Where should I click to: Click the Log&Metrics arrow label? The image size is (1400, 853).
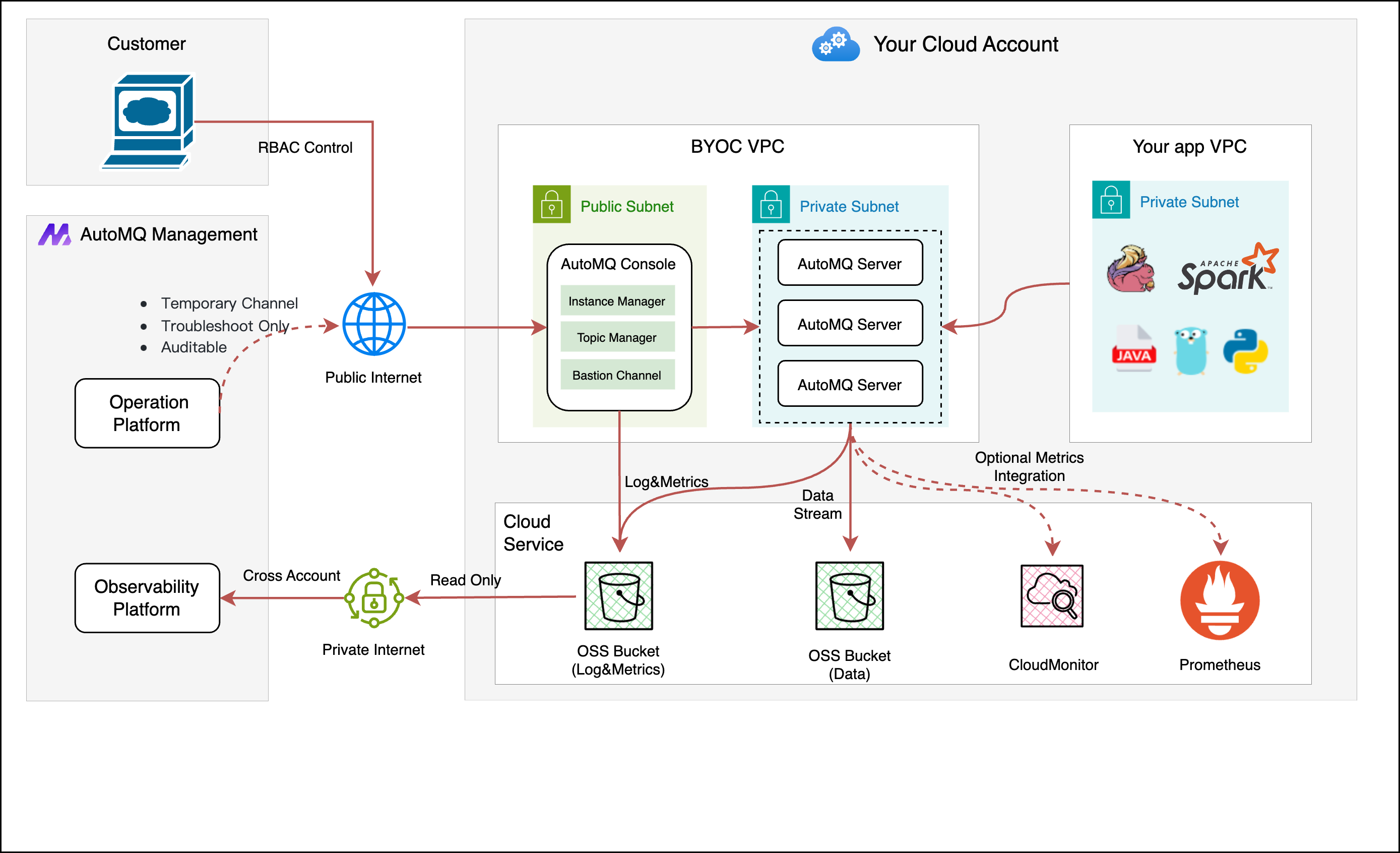coord(666,482)
